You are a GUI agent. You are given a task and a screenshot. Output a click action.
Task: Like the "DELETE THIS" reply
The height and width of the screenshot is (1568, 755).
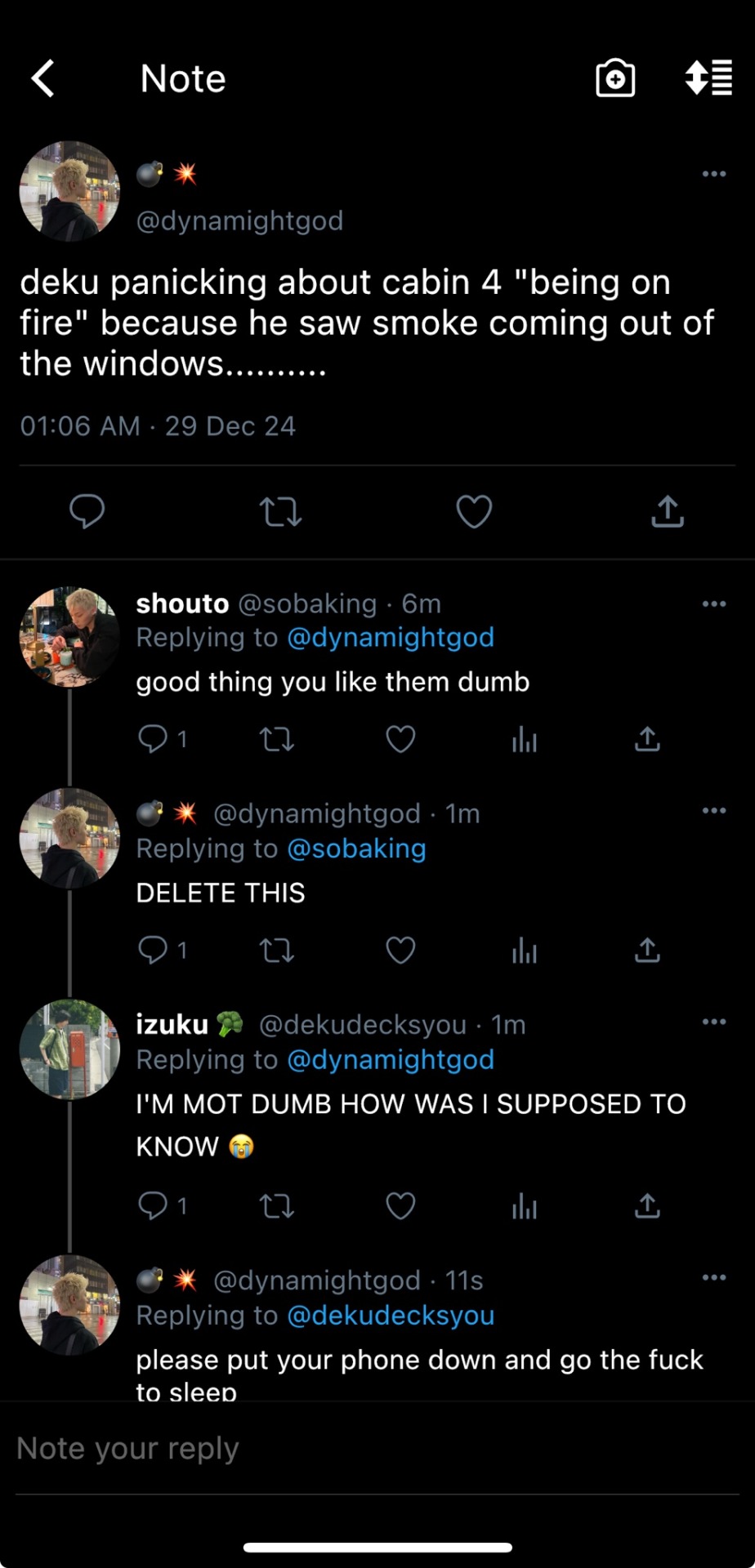click(x=400, y=950)
